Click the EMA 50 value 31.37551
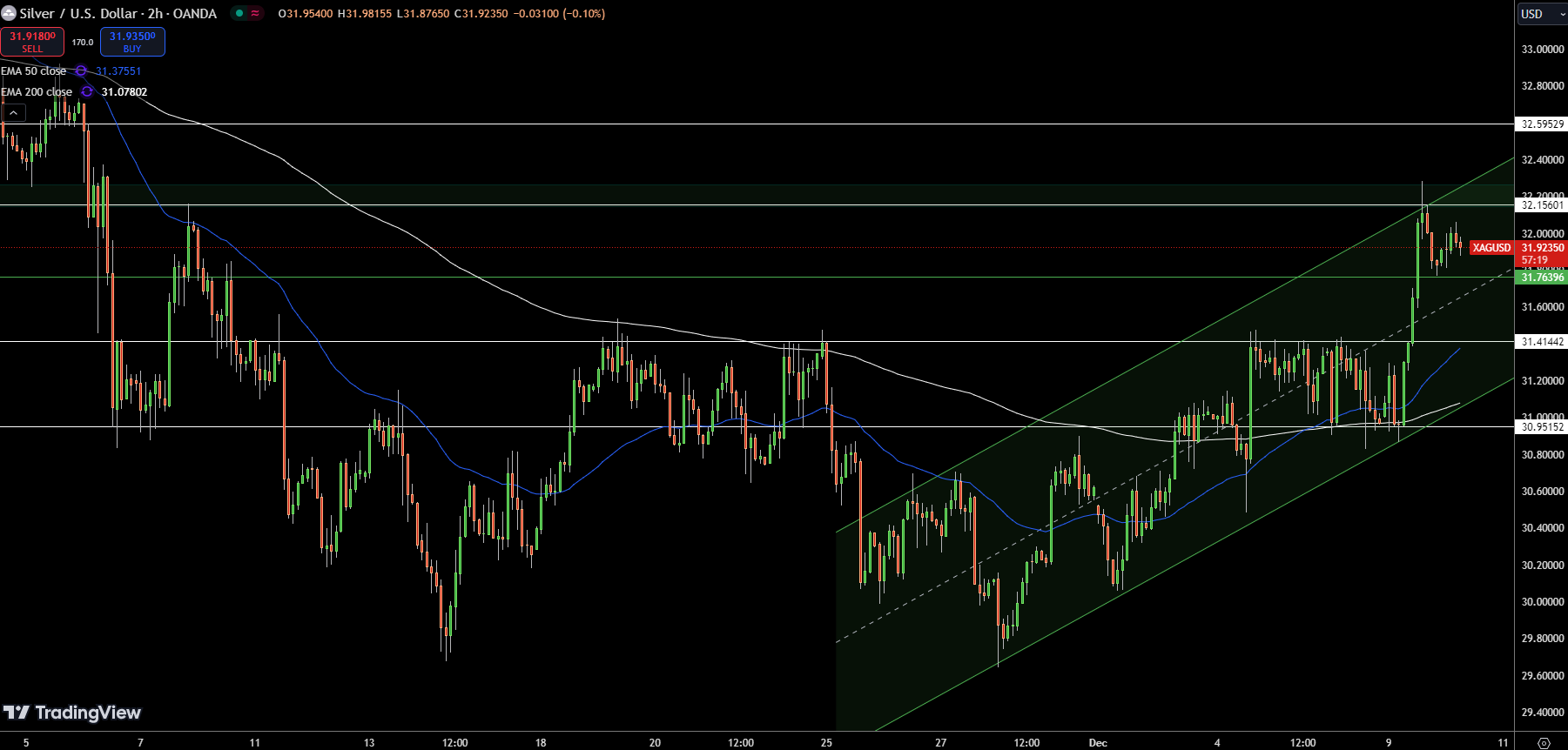This screenshot has height=750, width=1568. click(118, 71)
